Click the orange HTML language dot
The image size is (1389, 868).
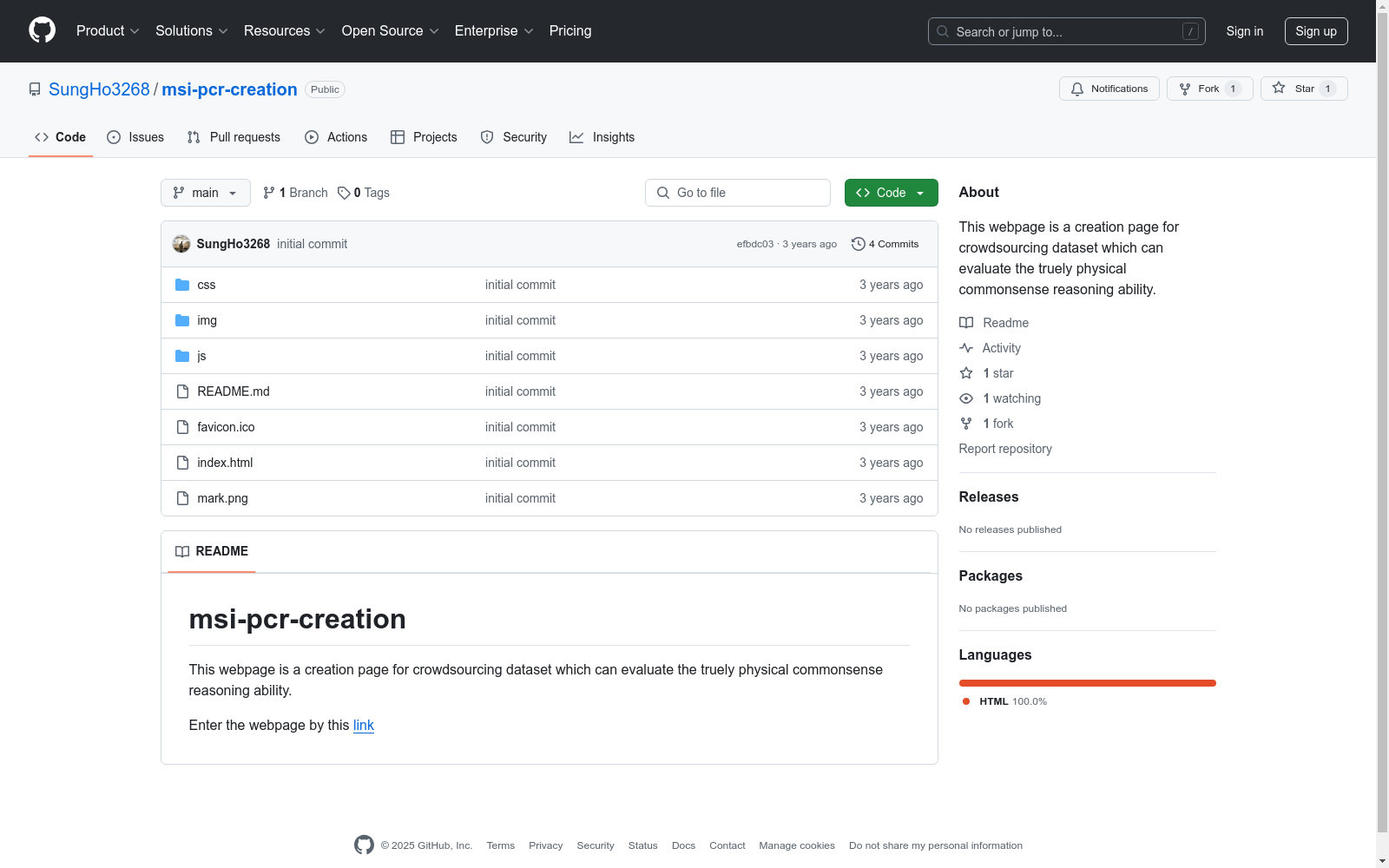pos(966,701)
